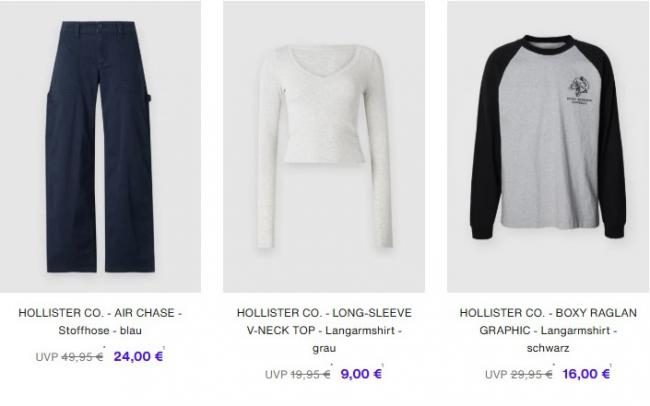Open the HOLLISTER CO. - AIR CHASE title link

pos(100,313)
